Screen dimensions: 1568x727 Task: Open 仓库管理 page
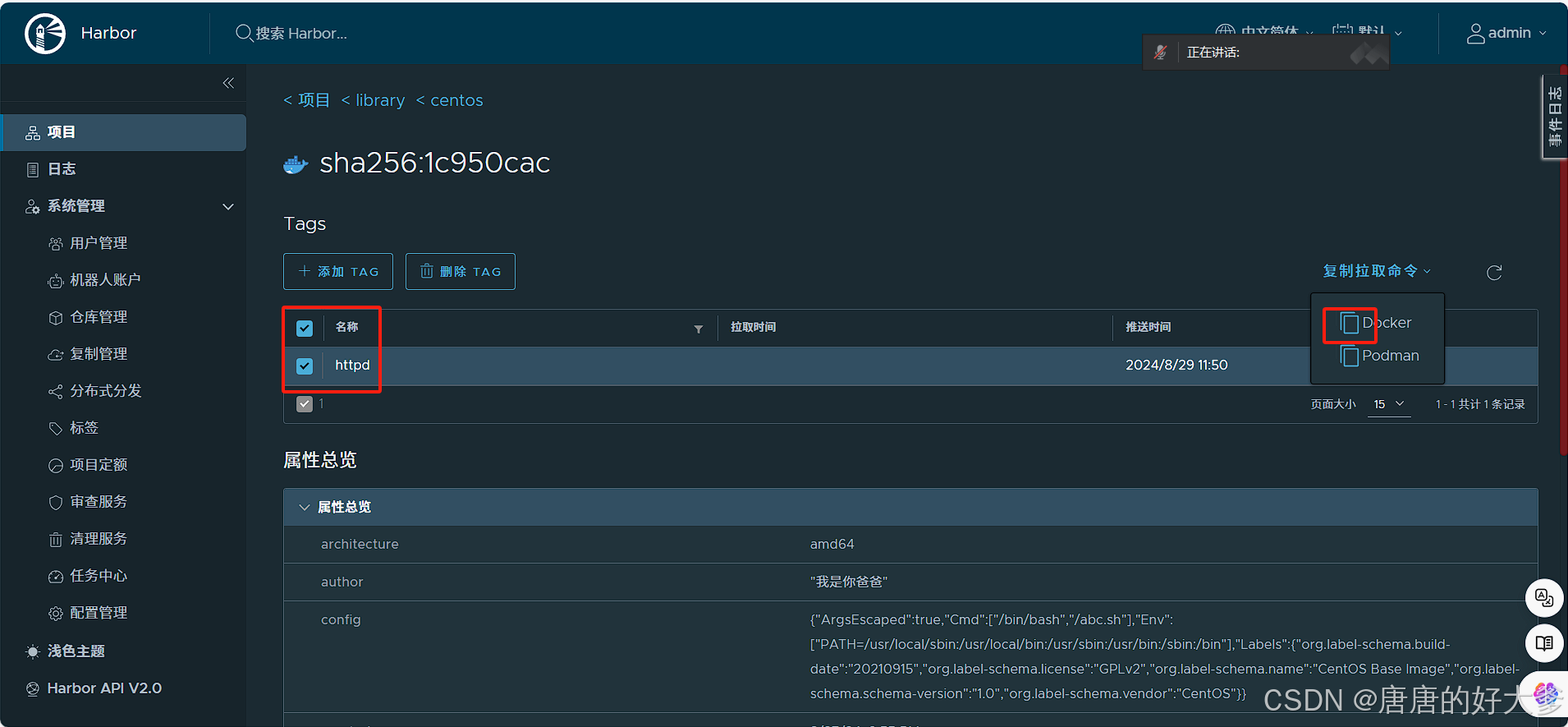pos(99,317)
